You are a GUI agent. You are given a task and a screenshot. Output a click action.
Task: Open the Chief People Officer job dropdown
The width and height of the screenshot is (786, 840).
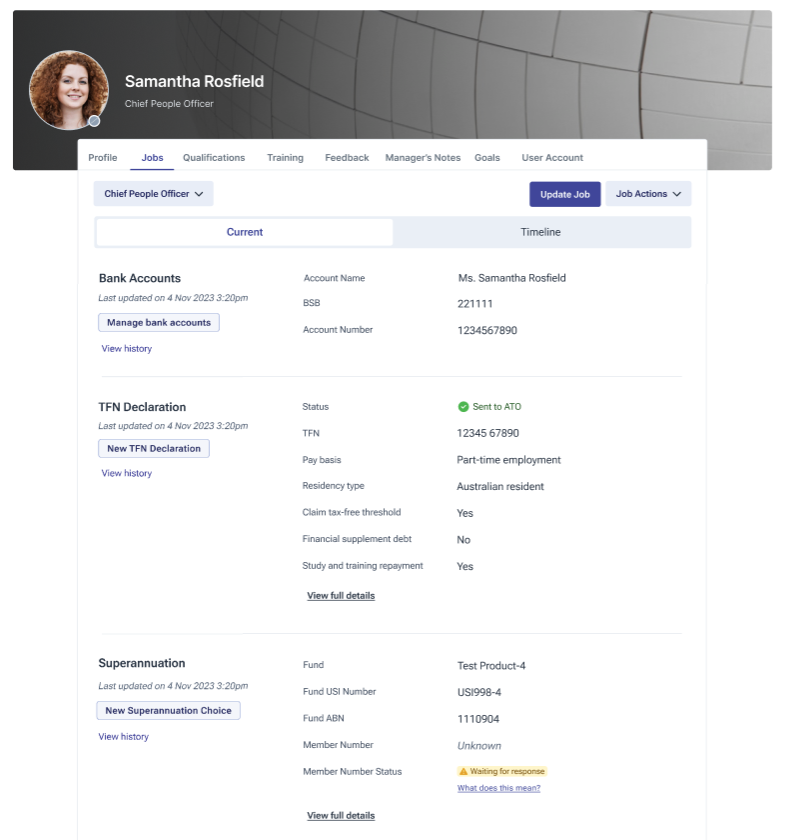tap(153, 194)
